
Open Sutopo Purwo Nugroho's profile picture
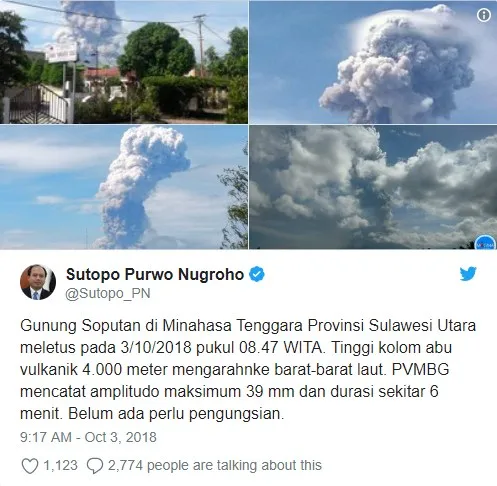click(x=38, y=282)
